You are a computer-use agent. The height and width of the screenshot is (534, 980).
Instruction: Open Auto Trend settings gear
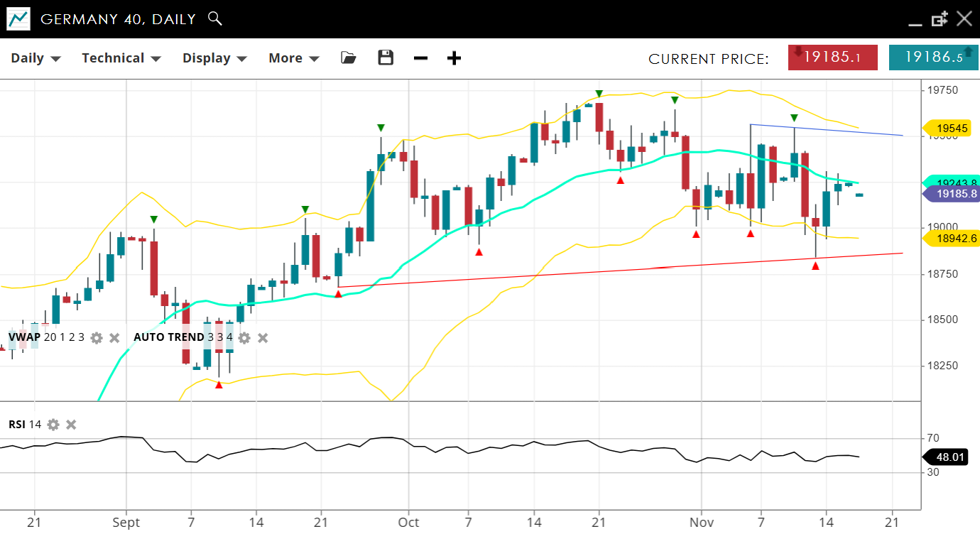pyautogui.click(x=244, y=338)
